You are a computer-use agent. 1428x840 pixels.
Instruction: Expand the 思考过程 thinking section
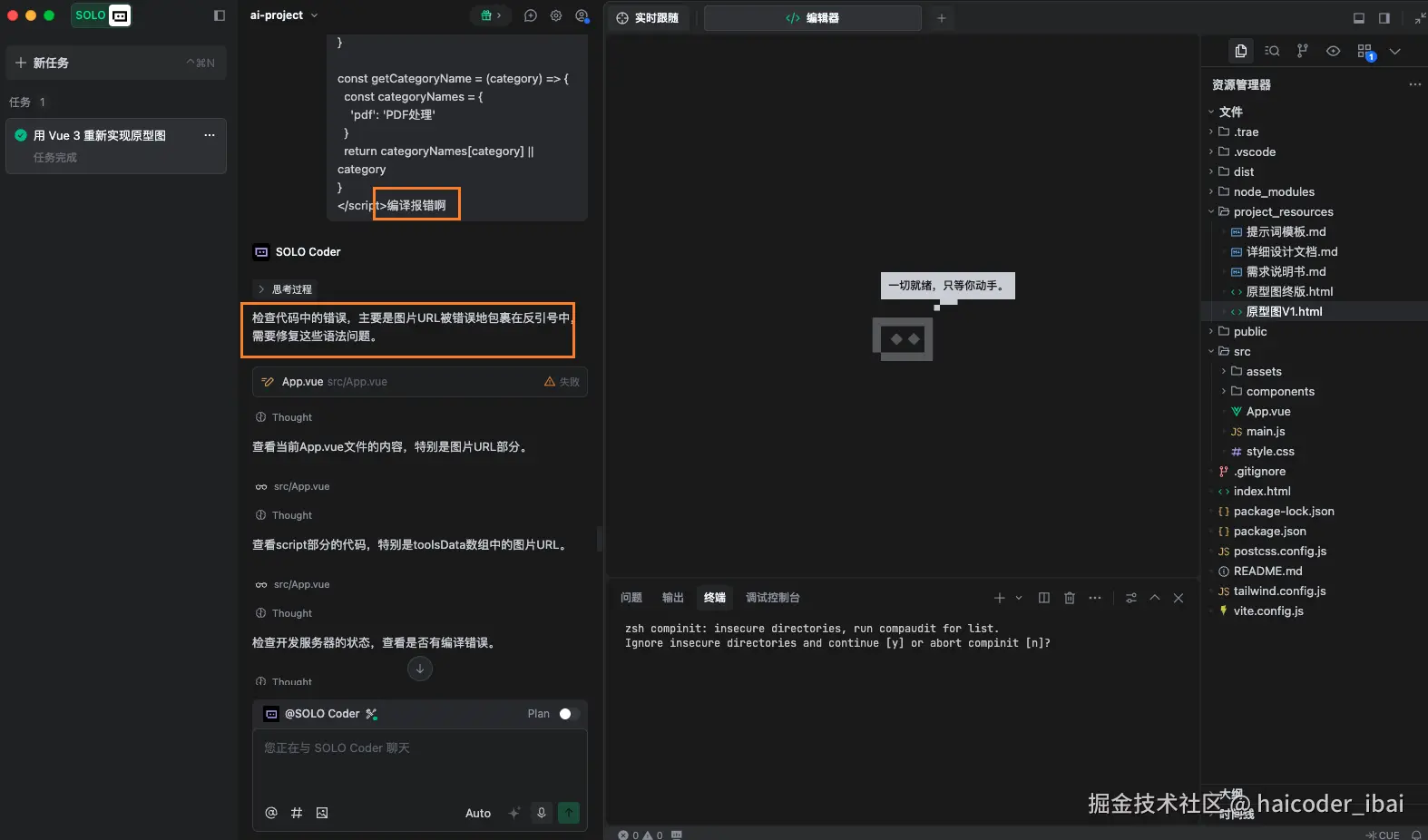(284, 289)
